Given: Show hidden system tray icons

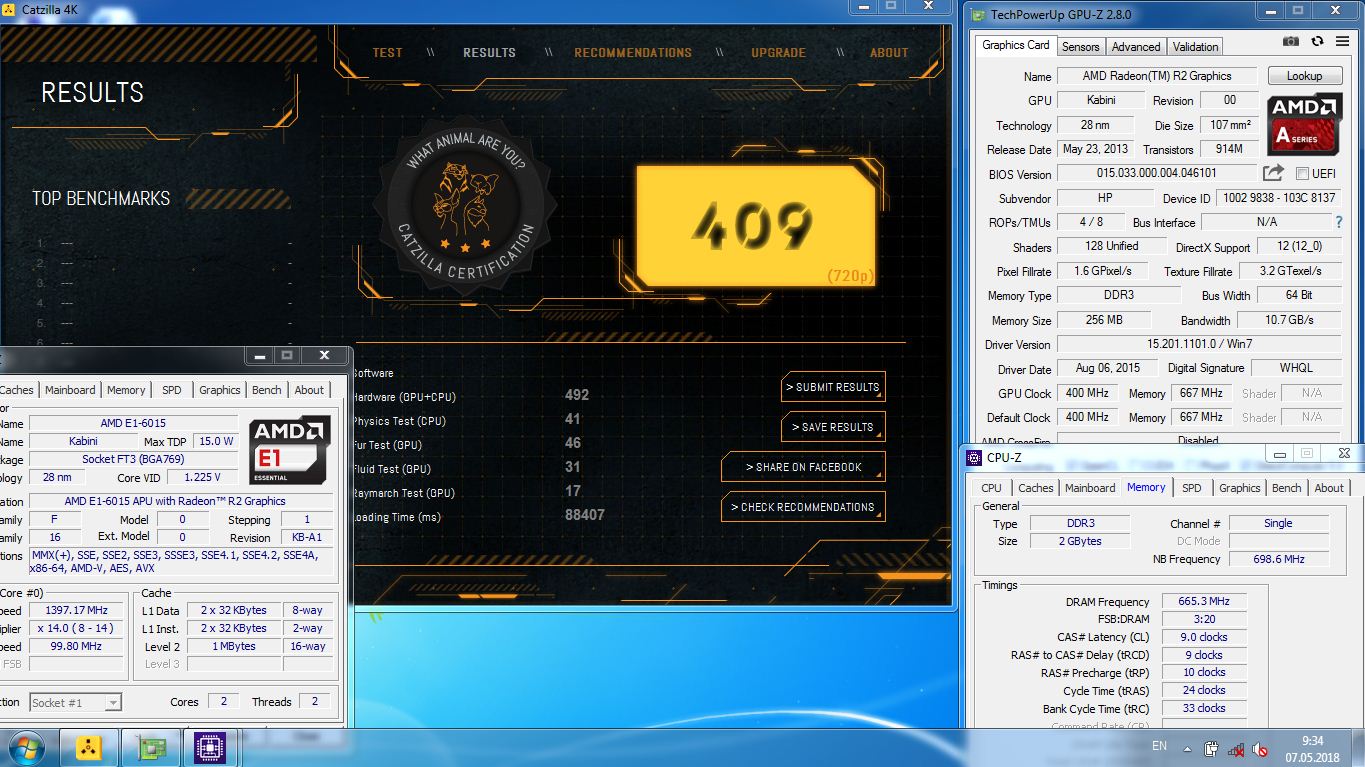Looking at the screenshot, I should point(1187,748).
